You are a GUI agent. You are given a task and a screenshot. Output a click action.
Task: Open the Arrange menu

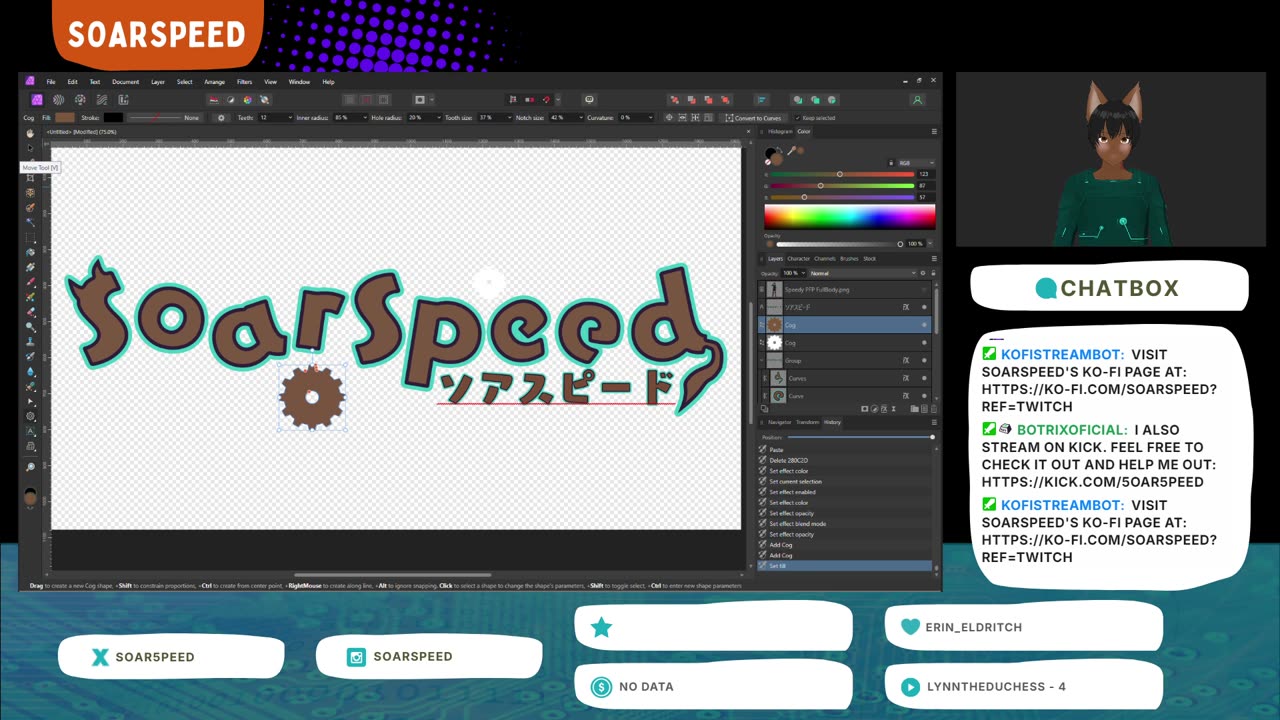click(x=214, y=82)
